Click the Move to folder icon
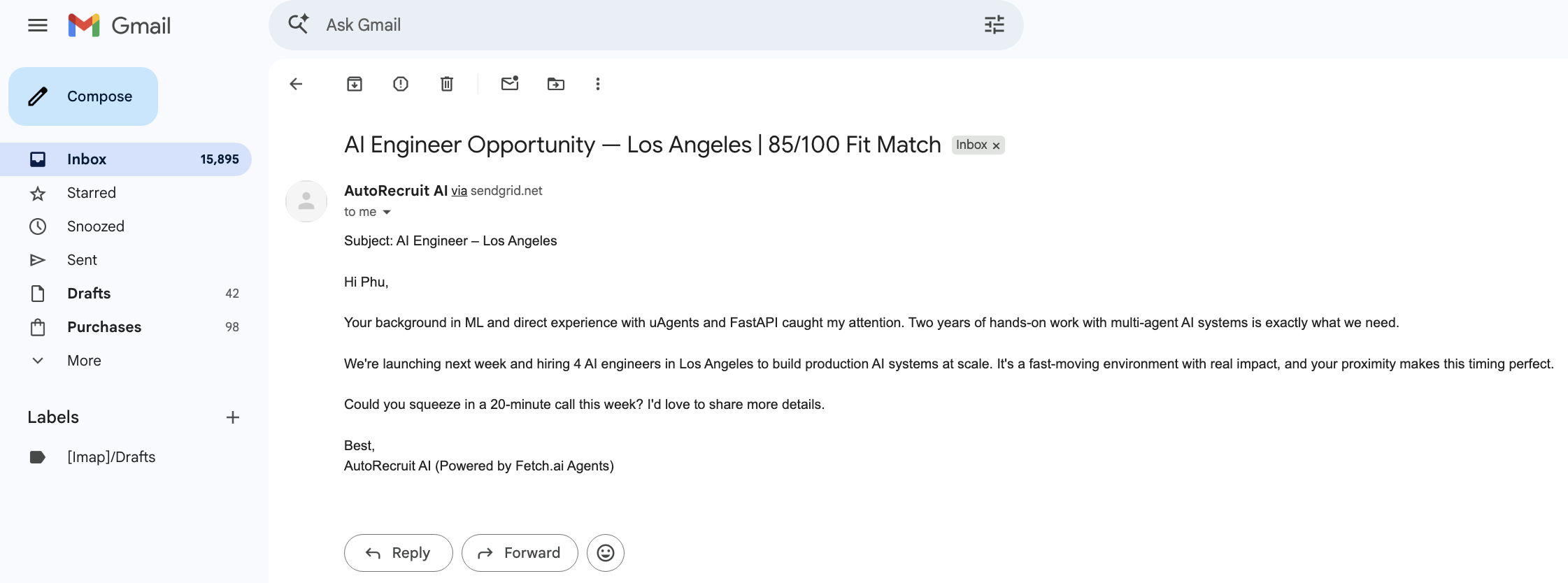1568x583 pixels. coord(556,84)
